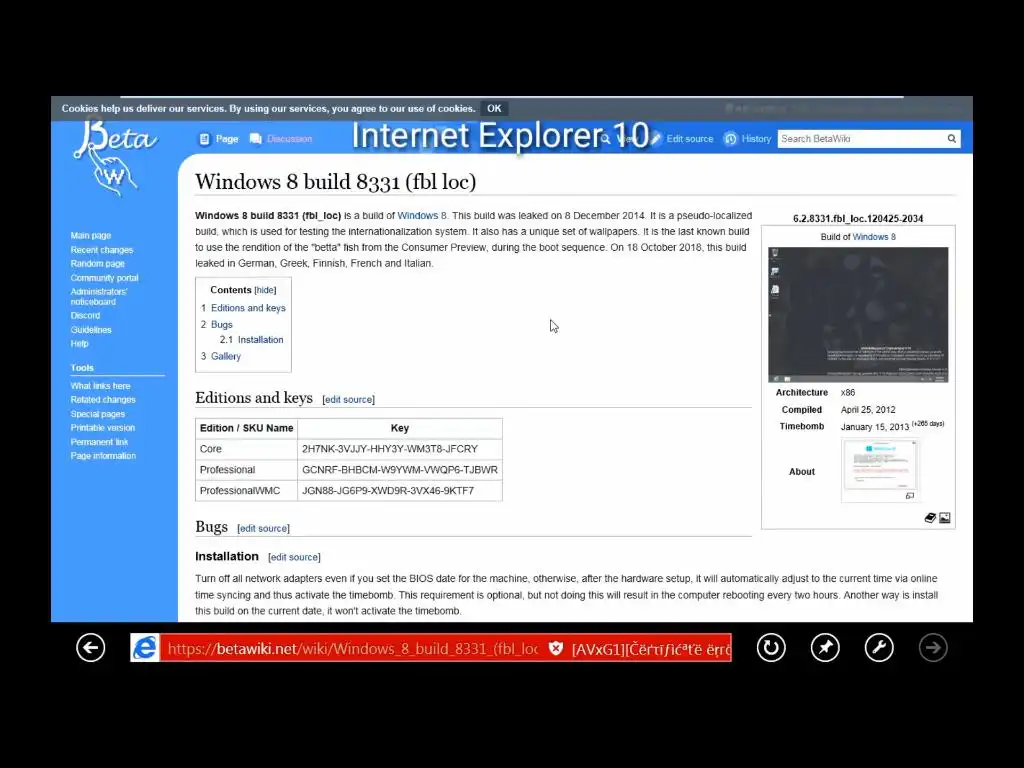Edit source of Bugs section

[263, 528]
